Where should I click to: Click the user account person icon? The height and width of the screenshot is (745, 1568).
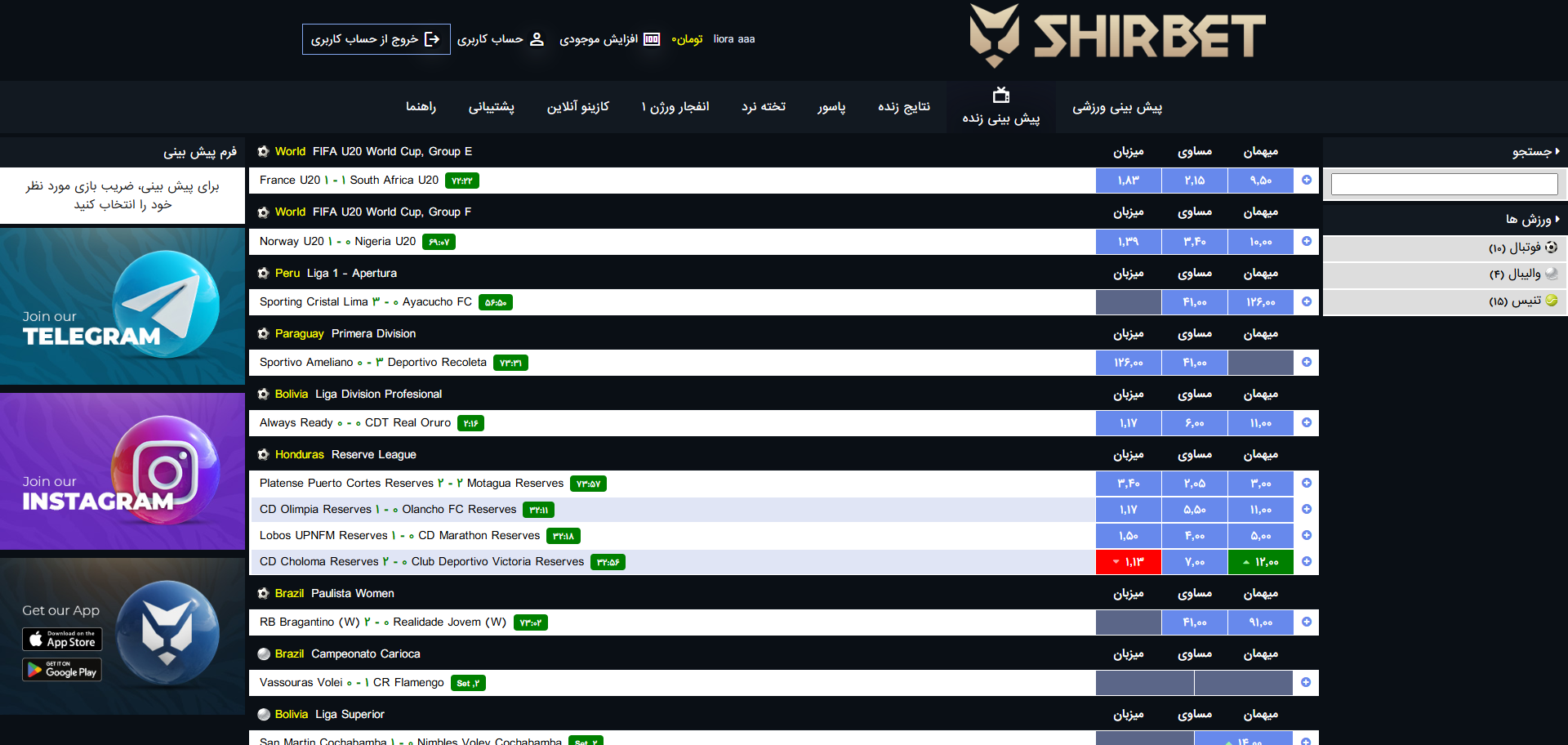pos(537,39)
